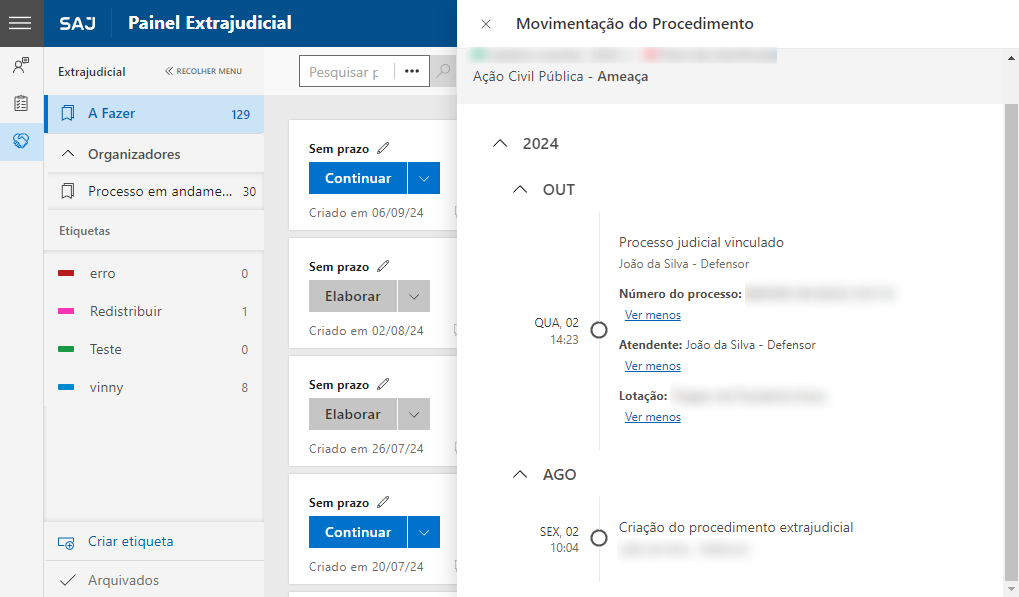Collapse the OUT month group
The height and width of the screenshot is (597, 1019).
point(520,190)
